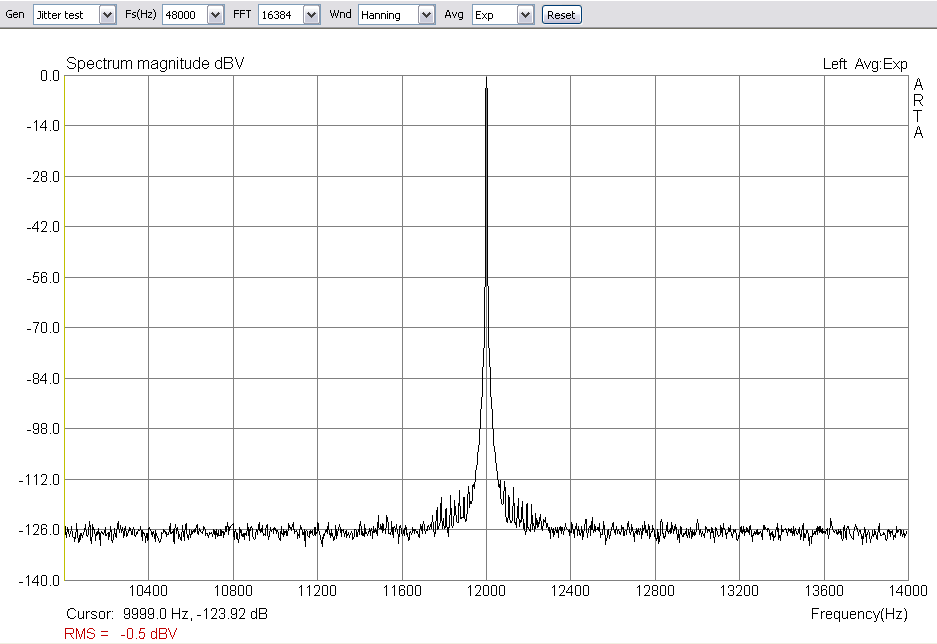This screenshot has height=644, width=937.
Task: Click the -126.0 level axis label
Action: 39,530
